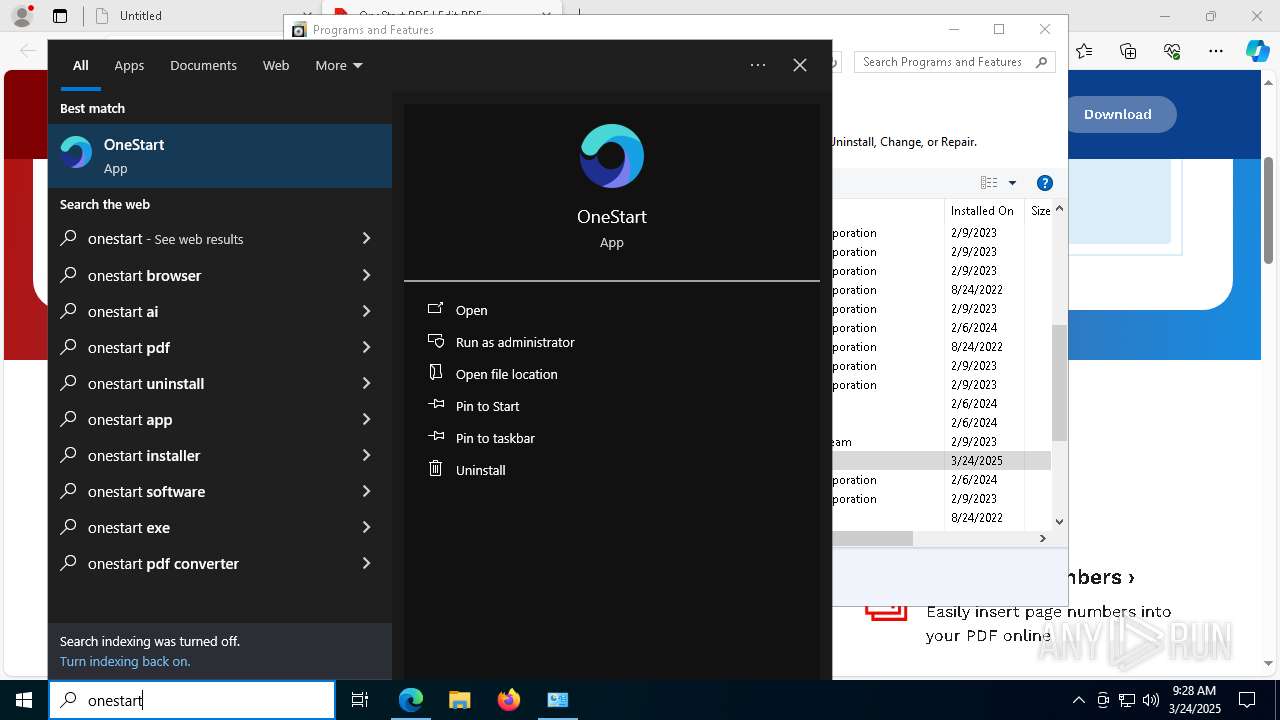The image size is (1280, 720).
Task: Click Turn indexing back on link
Action: (125, 661)
